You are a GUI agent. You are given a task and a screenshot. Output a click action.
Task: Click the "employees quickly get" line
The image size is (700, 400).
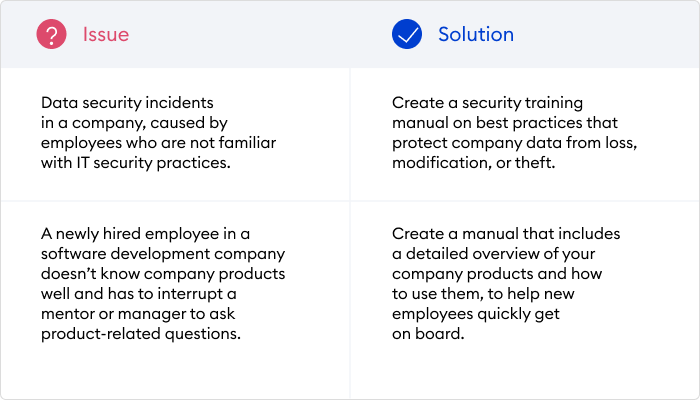(x=471, y=314)
